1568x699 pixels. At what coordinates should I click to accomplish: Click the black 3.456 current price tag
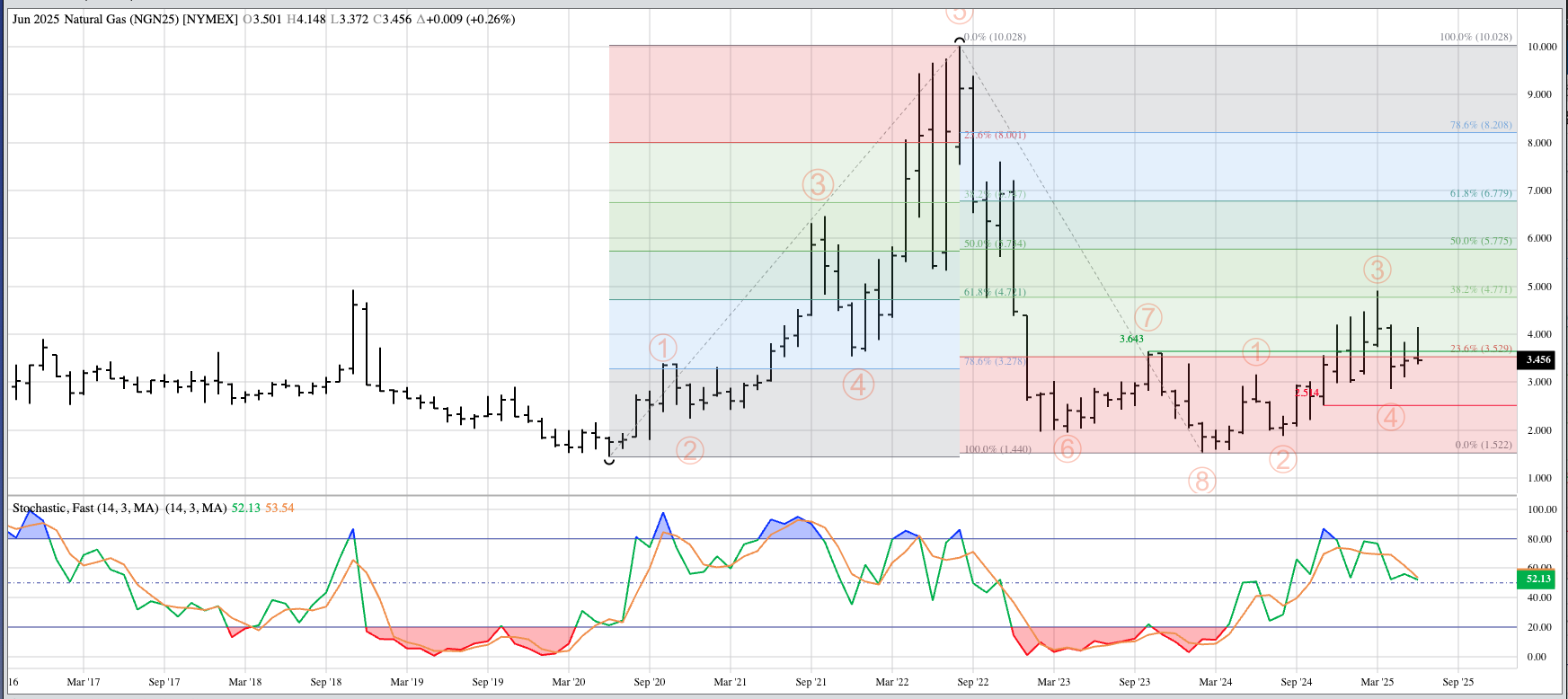[x=1537, y=359]
